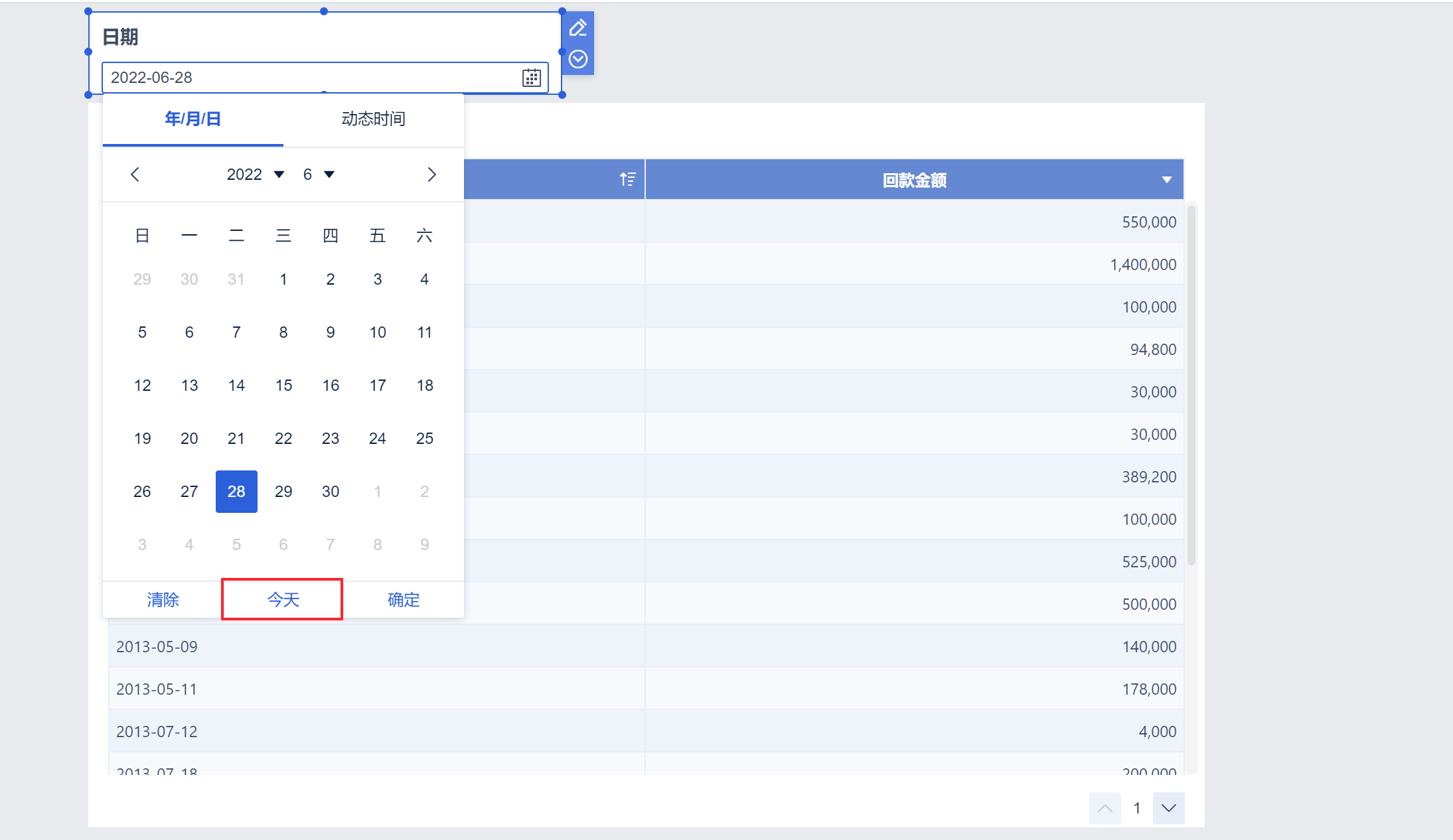This screenshot has height=840, width=1453.
Task: Click the calendar icon in date field
Action: pyautogui.click(x=531, y=78)
